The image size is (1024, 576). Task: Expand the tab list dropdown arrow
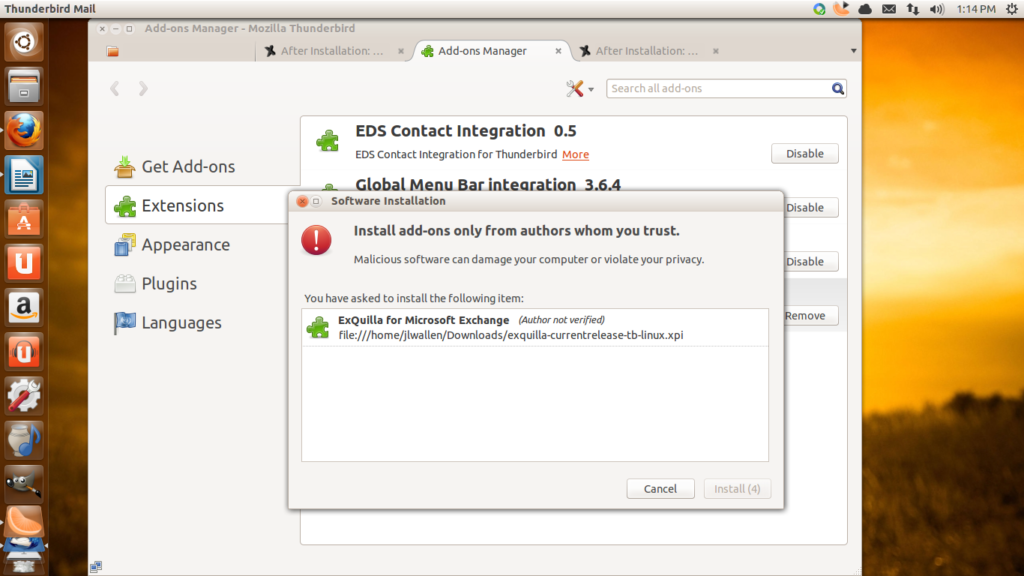tap(853, 51)
